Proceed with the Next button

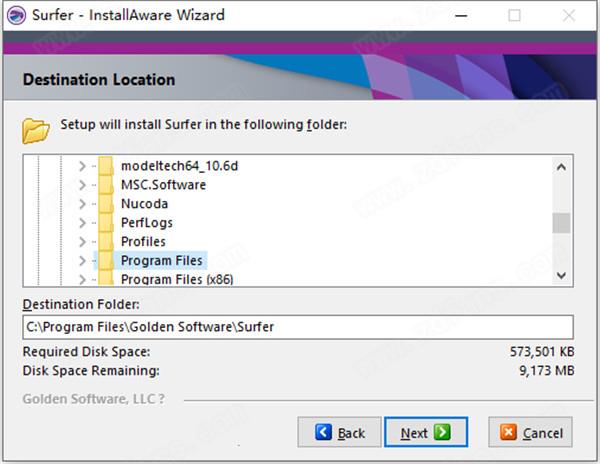pyautogui.click(x=426, y=432)
